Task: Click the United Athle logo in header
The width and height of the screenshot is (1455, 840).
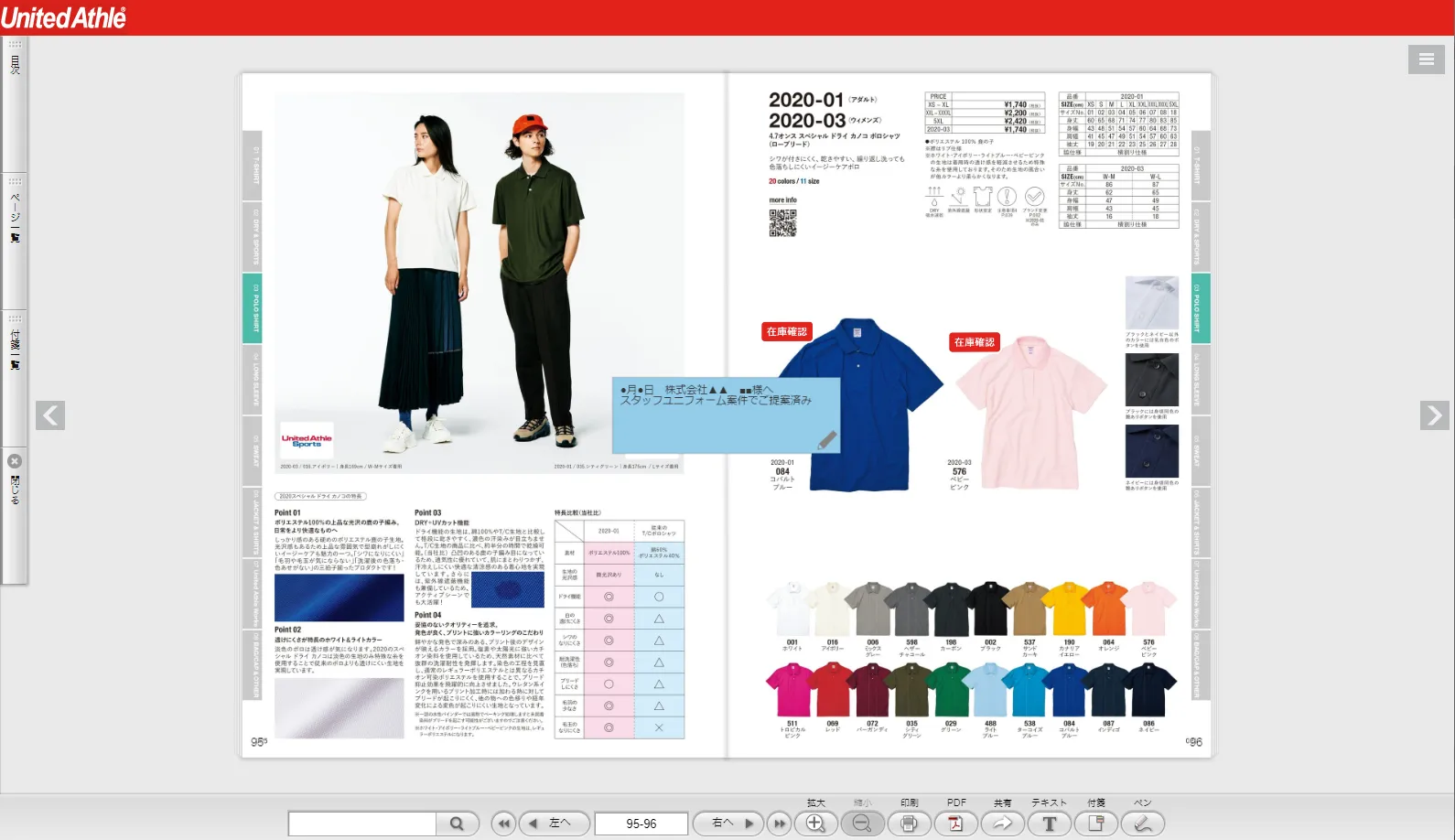Action: coord(64,17)
